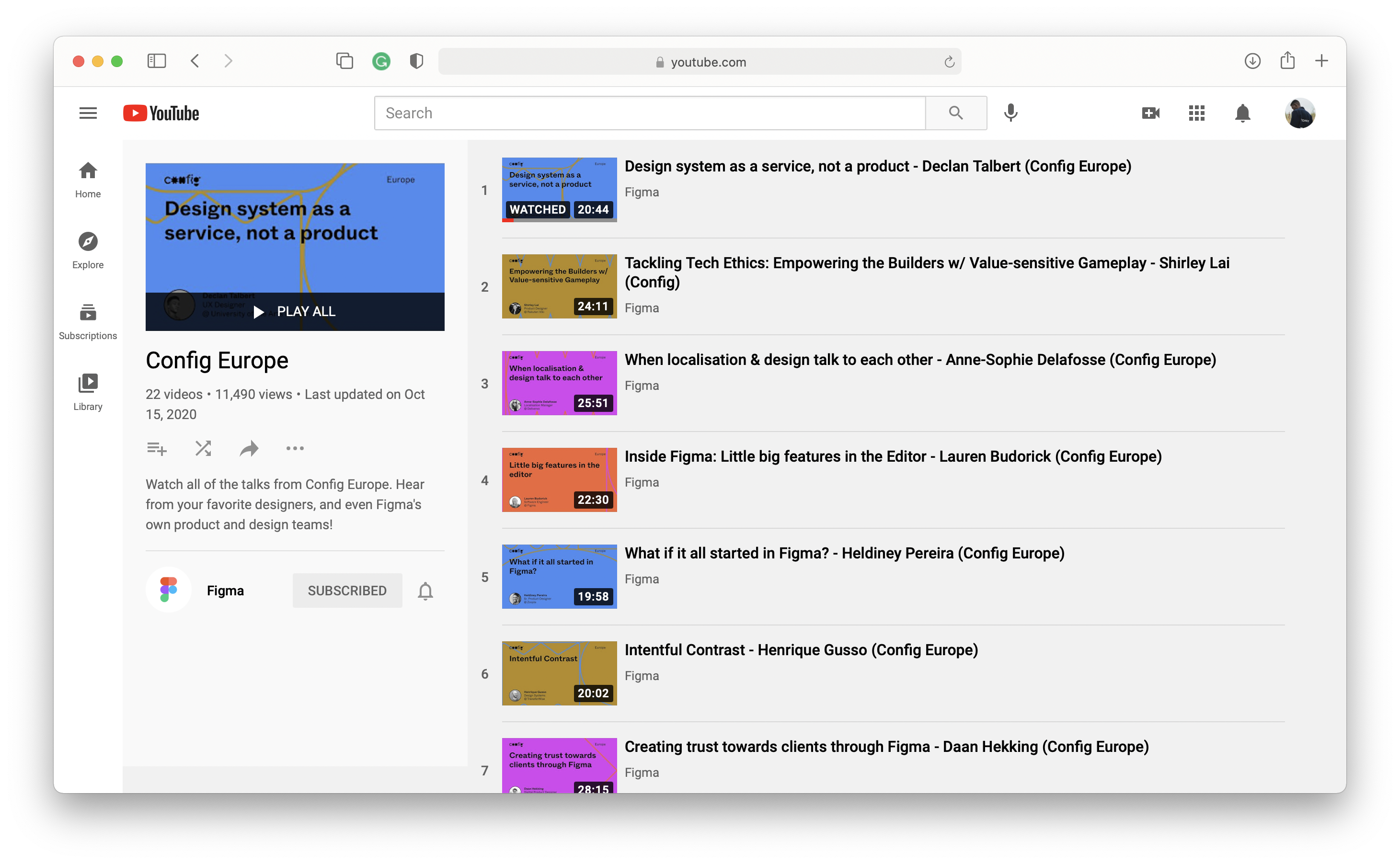Image resolution: width=1400 pixels, height=864 pixels.
Task: Go to Home in the sidebar
Action: coord(88,180)
